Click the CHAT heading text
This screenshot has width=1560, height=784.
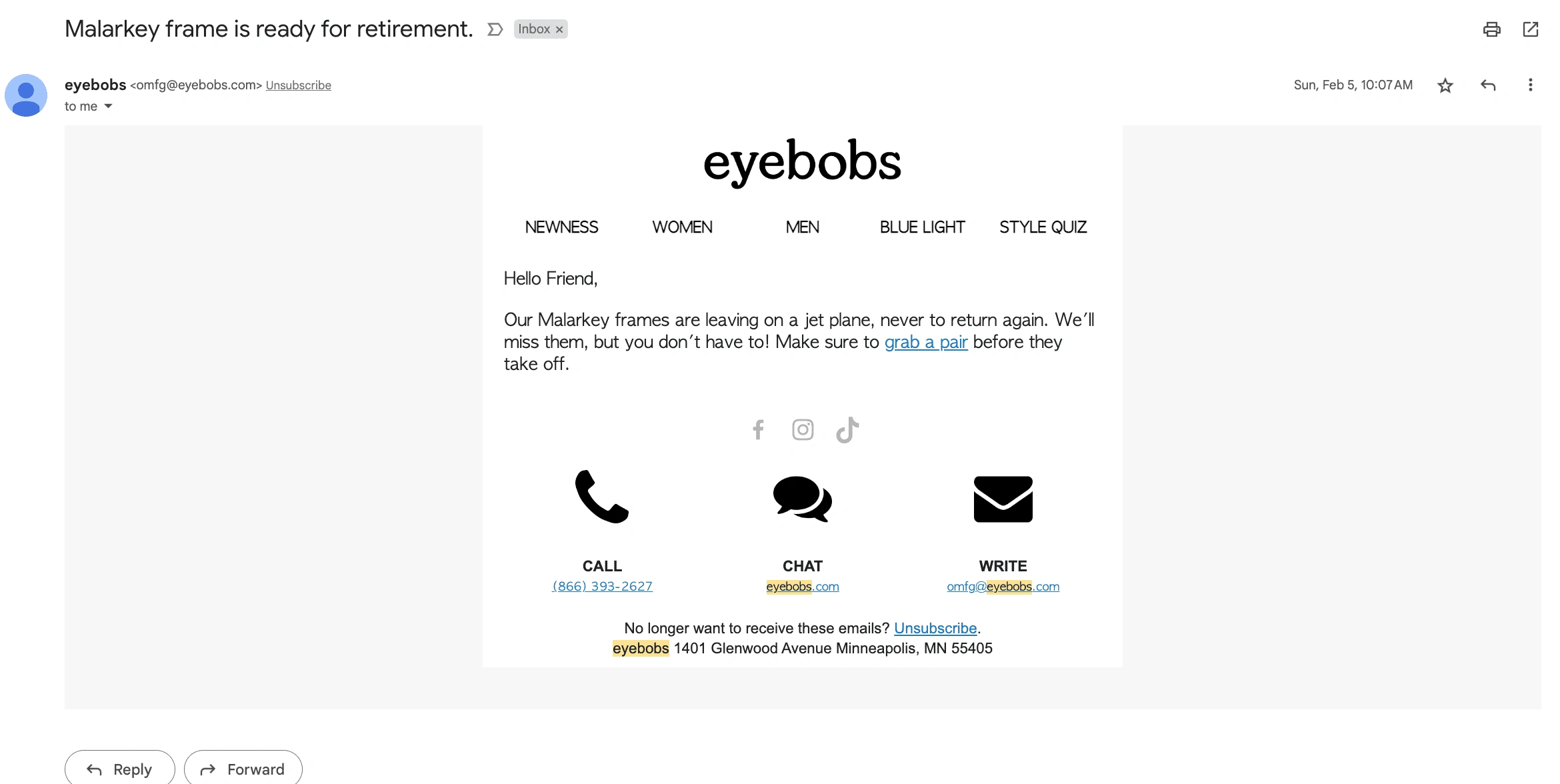[x=802, y=566]
